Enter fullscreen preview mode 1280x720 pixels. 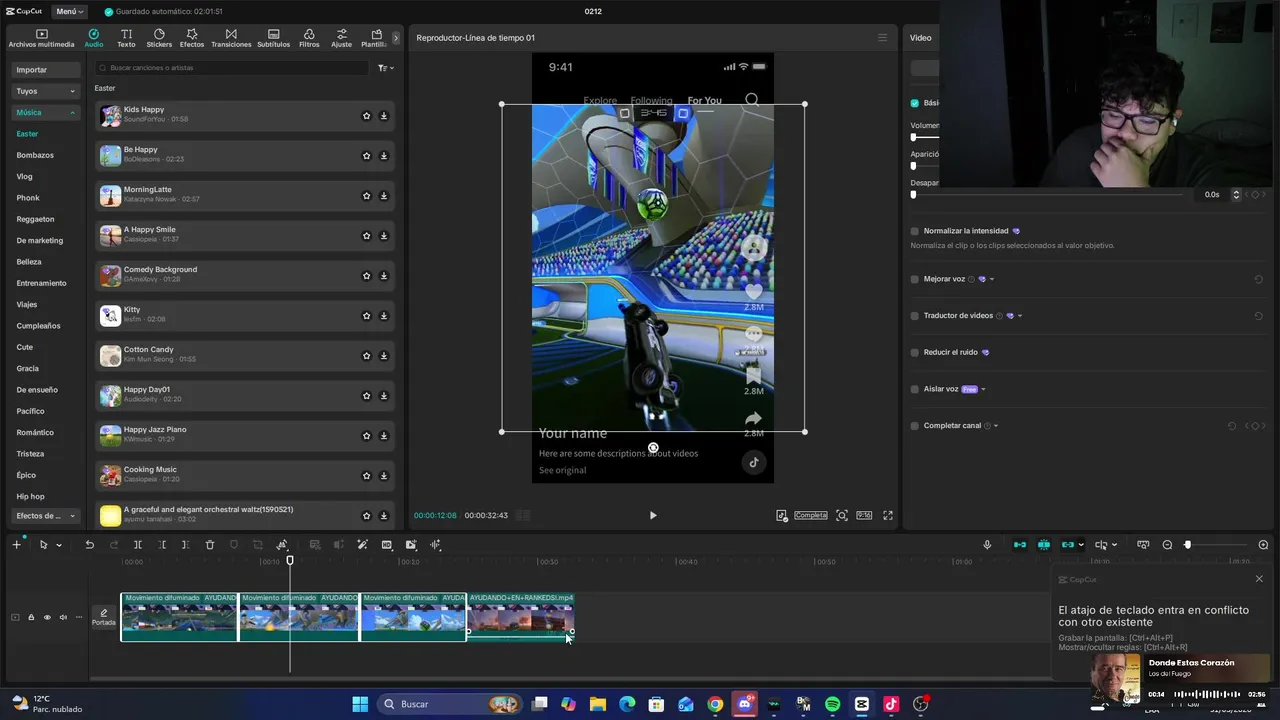[888, 516]
